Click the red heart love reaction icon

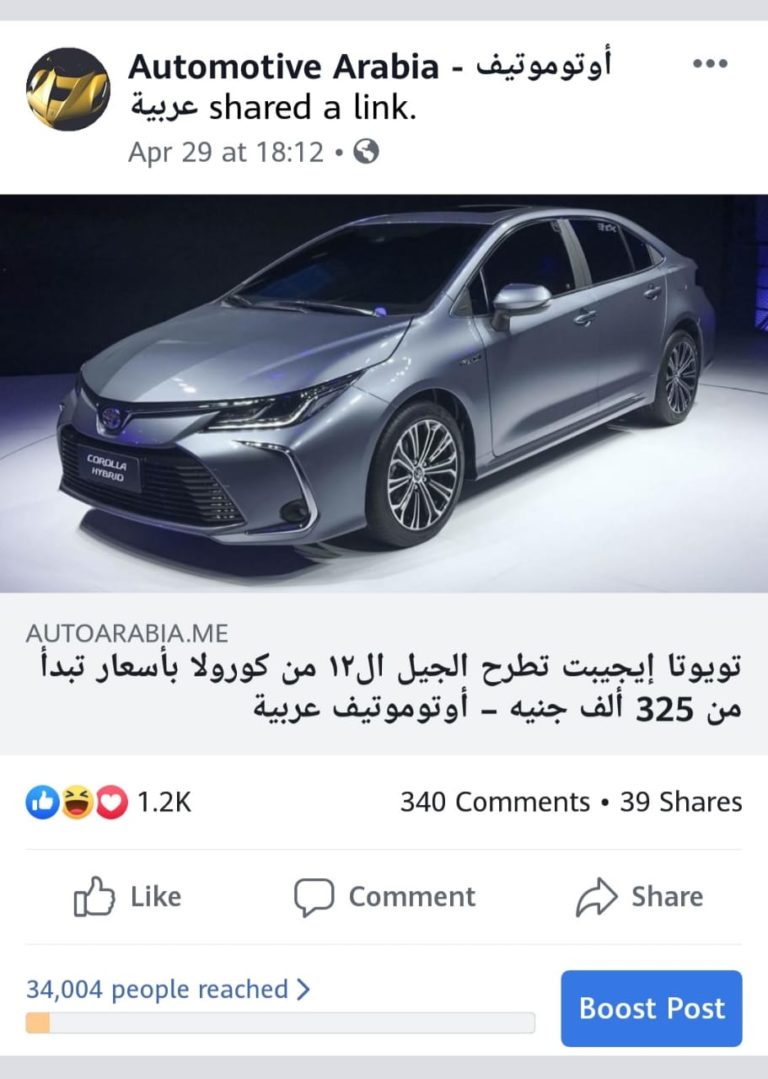click(x=111, y=802)
